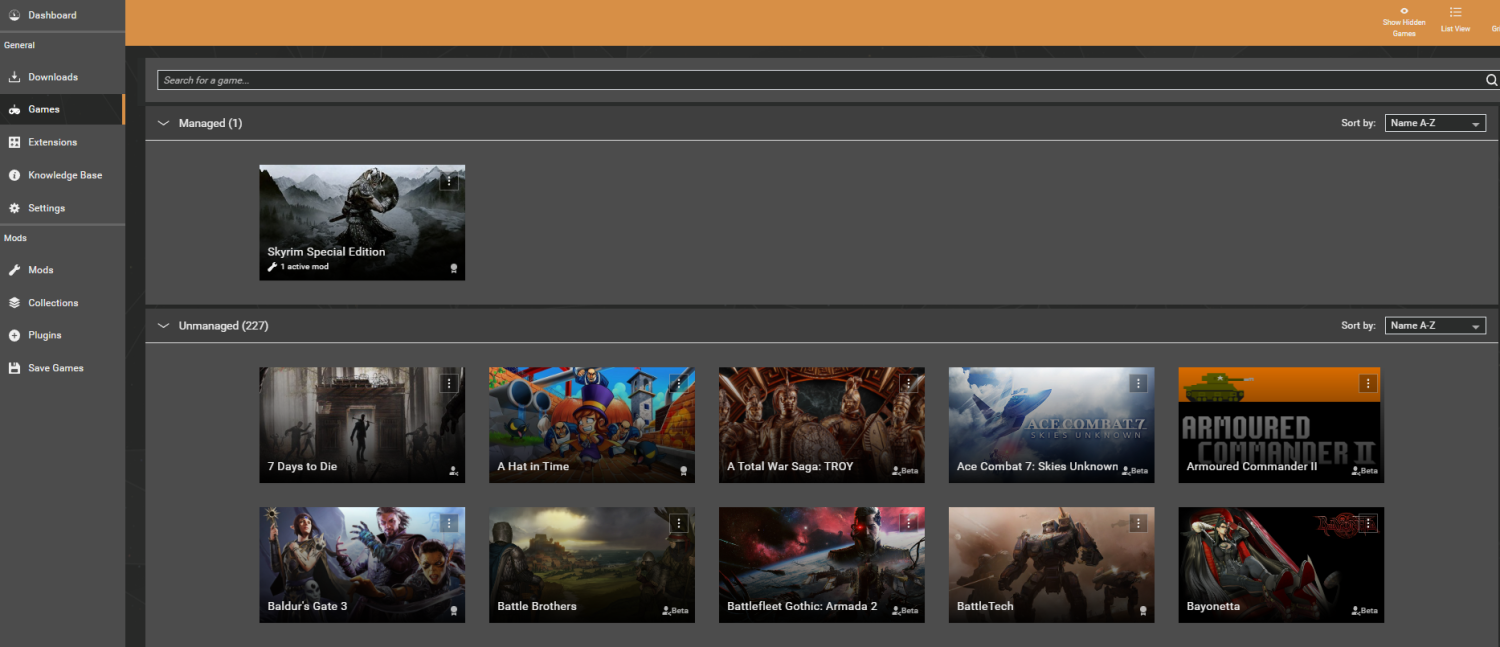This screenshot has height=647, width=1500.
Task: Collapse the Managed section chevron
Action: (164, 123)
